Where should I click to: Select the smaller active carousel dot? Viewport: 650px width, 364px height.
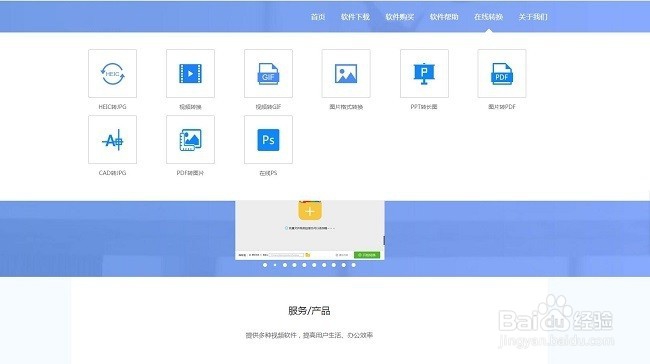275,265
